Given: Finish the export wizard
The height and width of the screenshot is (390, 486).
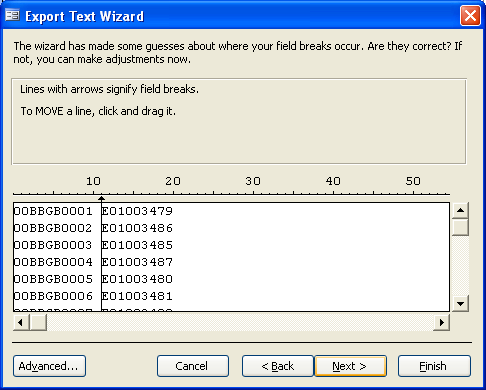Looking at the screenshot, I should [434, 366].
